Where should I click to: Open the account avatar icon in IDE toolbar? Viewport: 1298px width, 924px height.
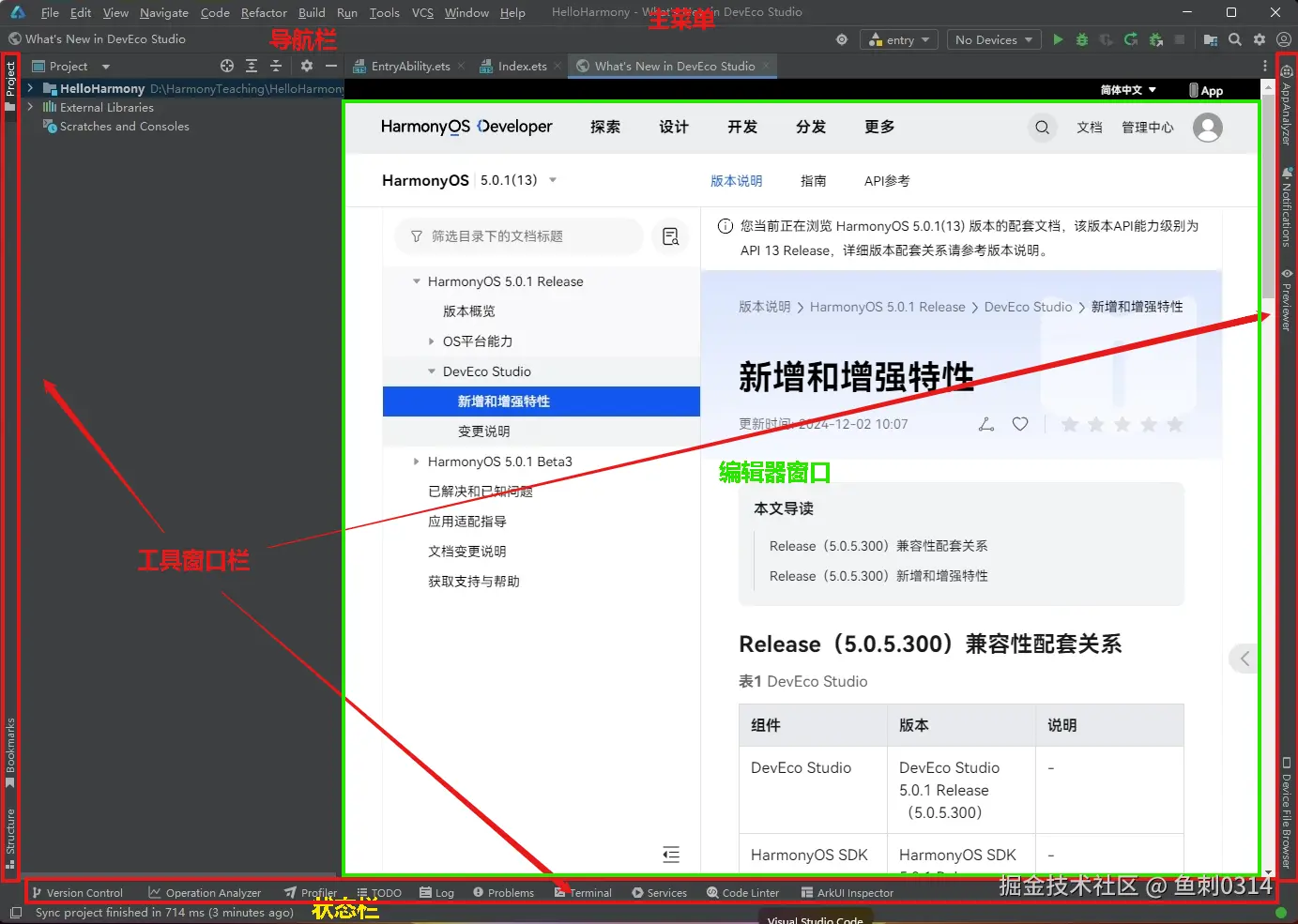[x=1284, y=39]
